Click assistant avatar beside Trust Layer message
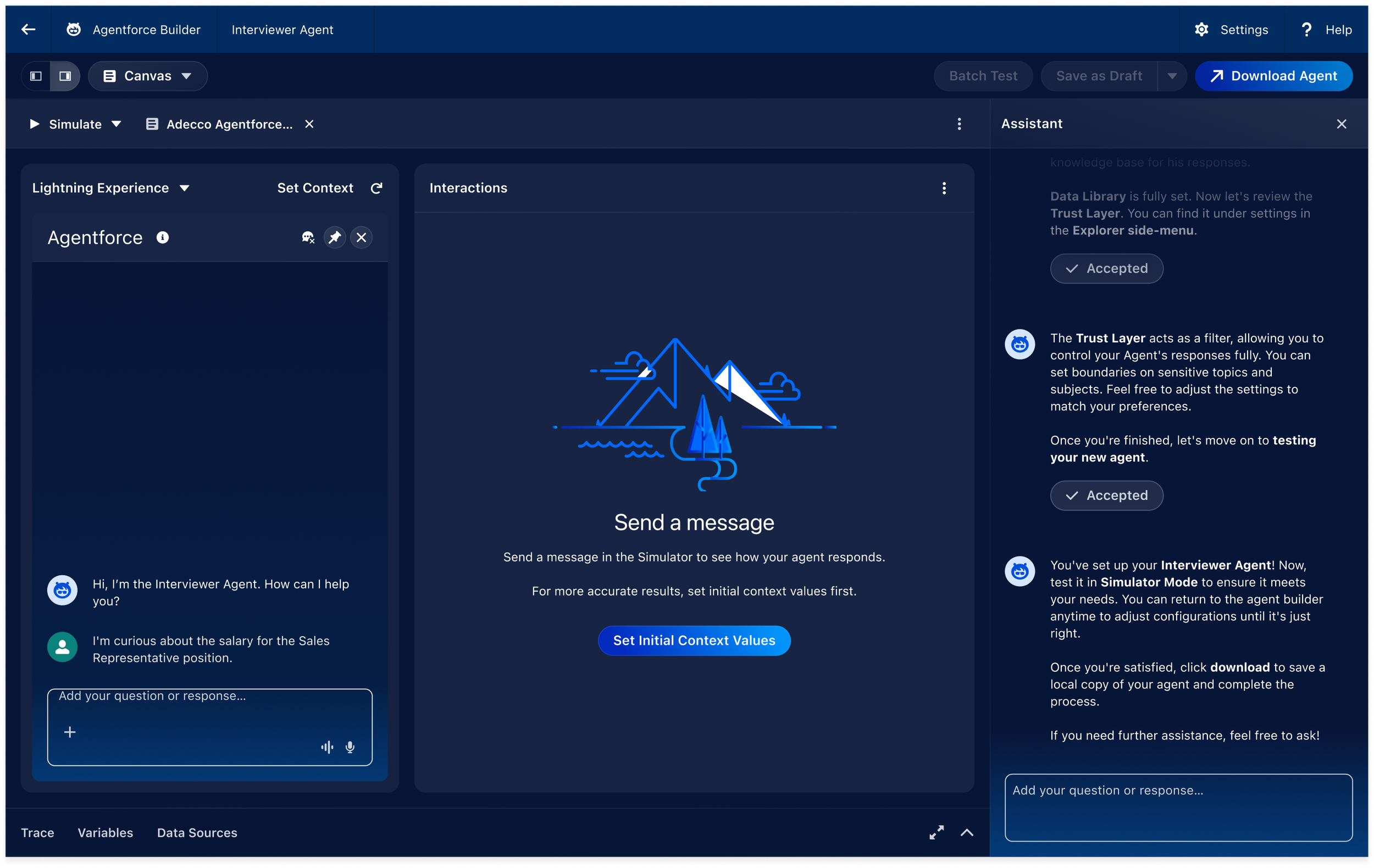The image size is (1374, 868). tap(1020, 344)
